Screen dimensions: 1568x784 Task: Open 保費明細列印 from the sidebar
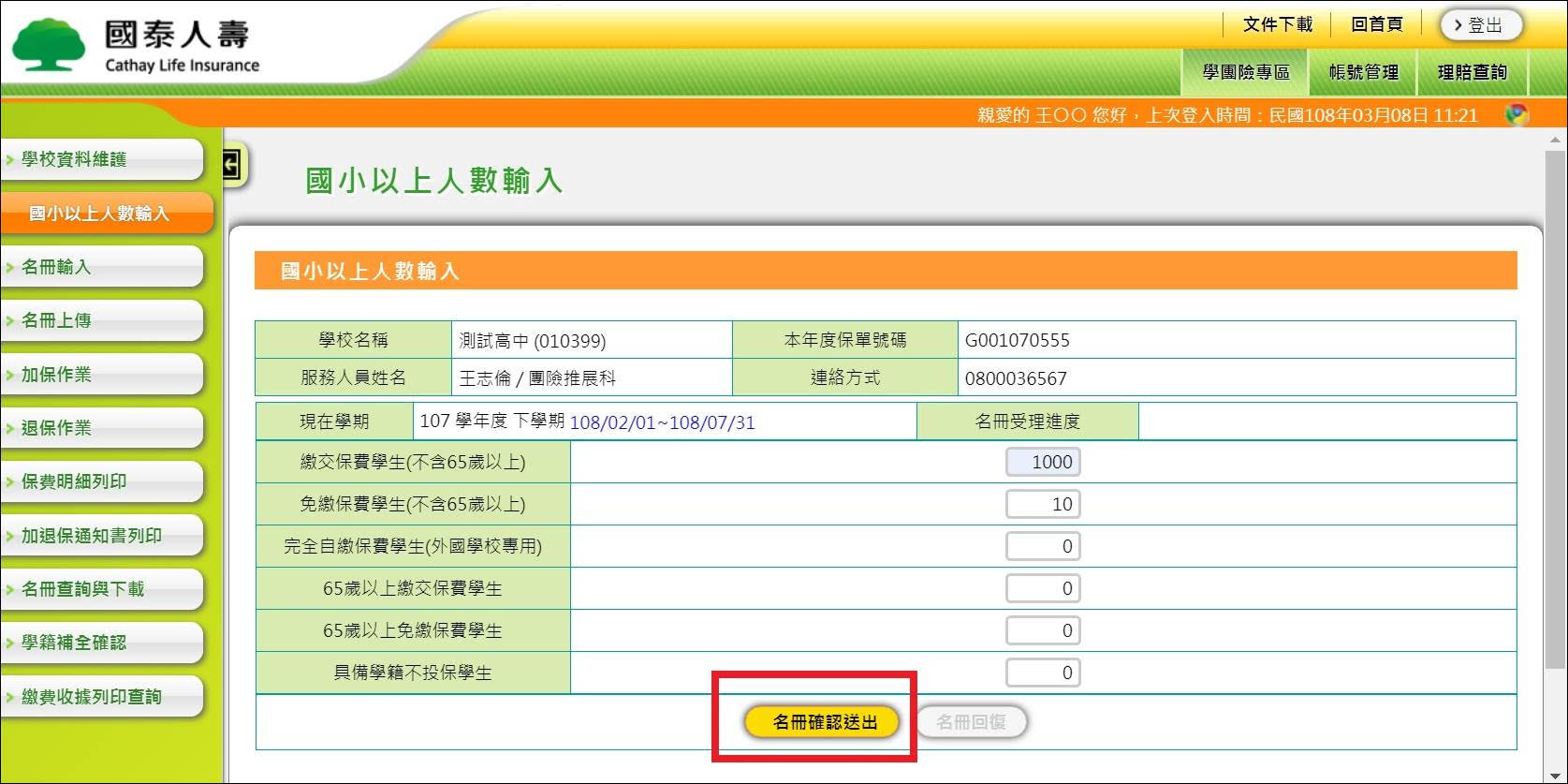click(x=101, y=481)
